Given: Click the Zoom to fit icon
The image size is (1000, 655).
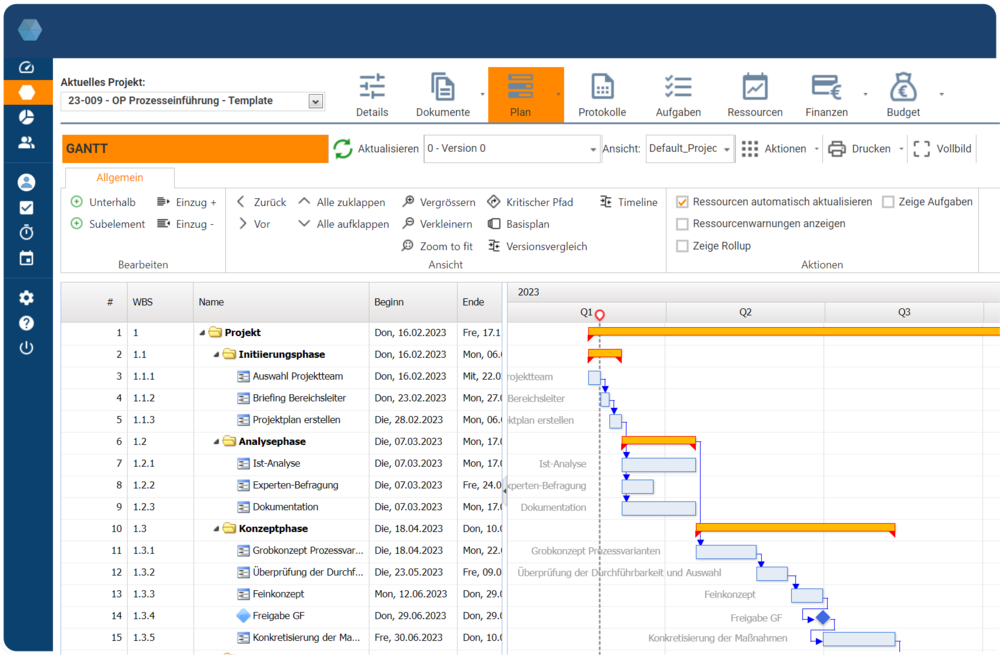Looking at the screenshot, I should pos(408,246).
